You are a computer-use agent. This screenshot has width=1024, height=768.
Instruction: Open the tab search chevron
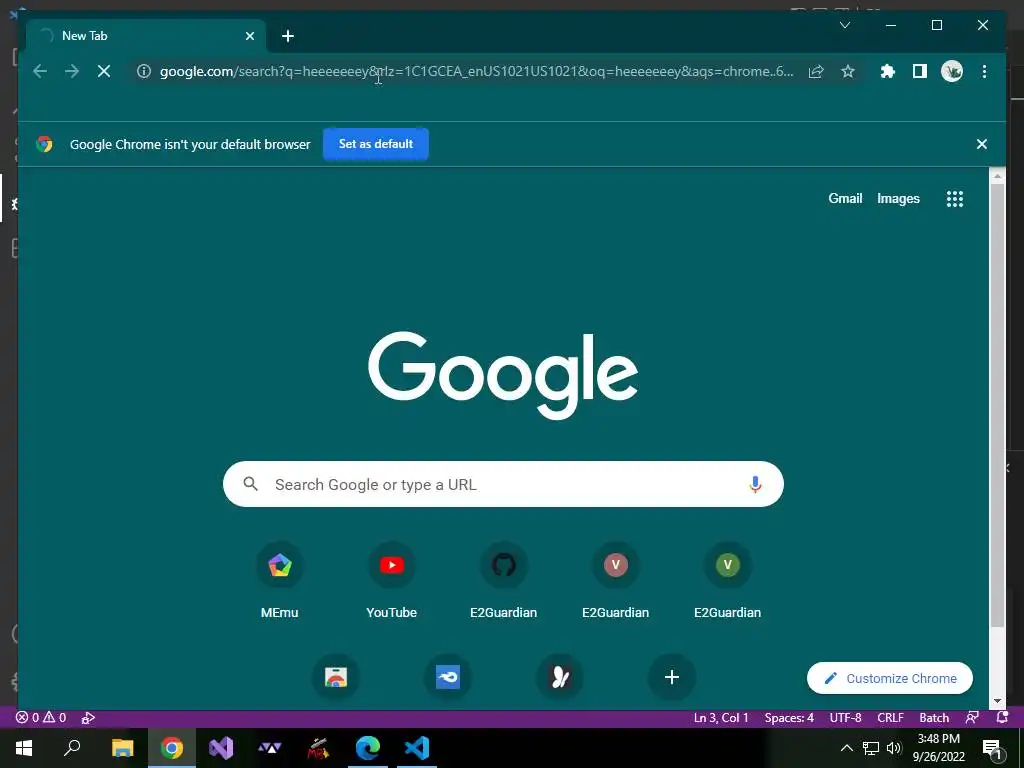coord(844,25)
